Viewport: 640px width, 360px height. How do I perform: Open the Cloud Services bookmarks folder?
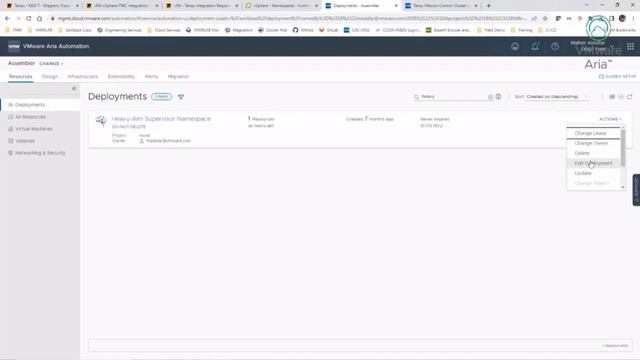pos(163,30)
